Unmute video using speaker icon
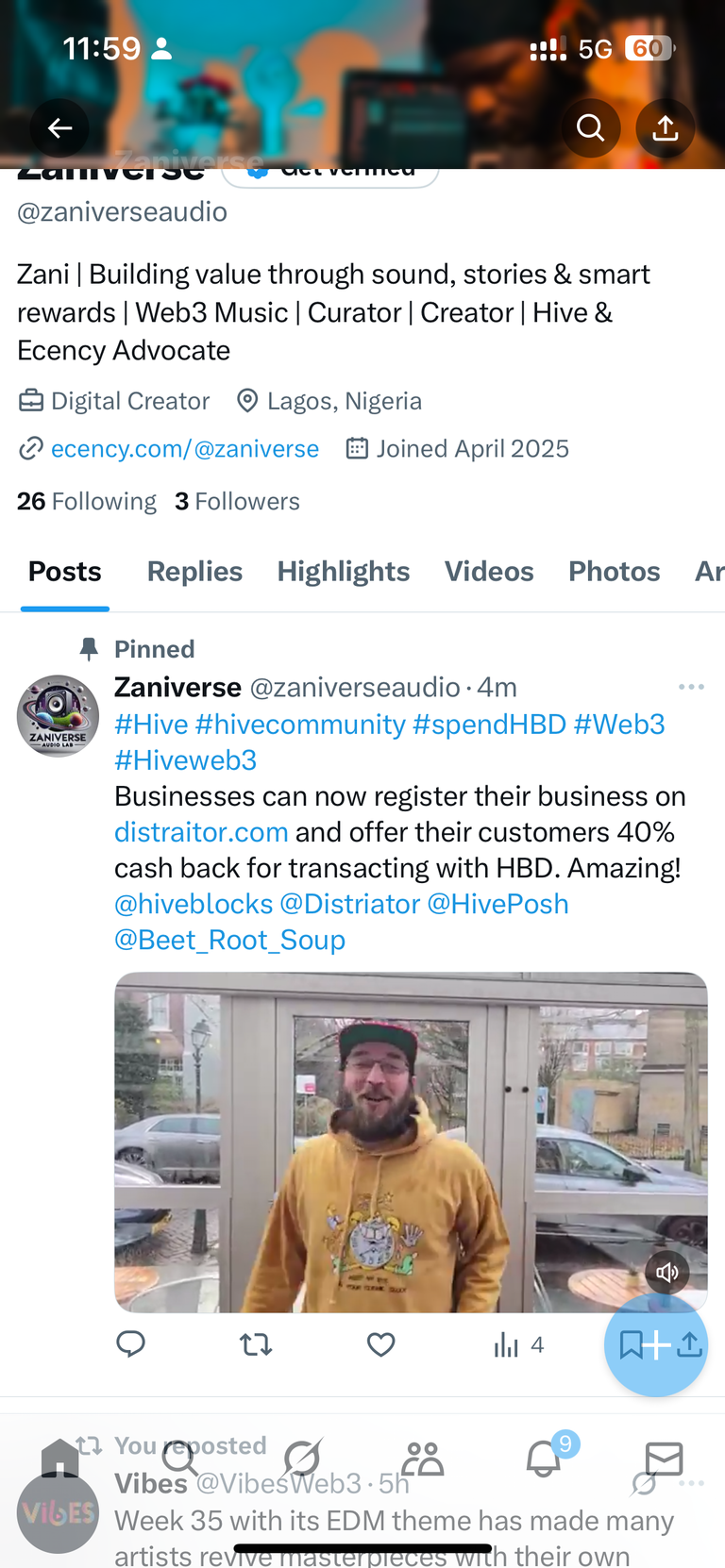 (x=667, y=1272)
